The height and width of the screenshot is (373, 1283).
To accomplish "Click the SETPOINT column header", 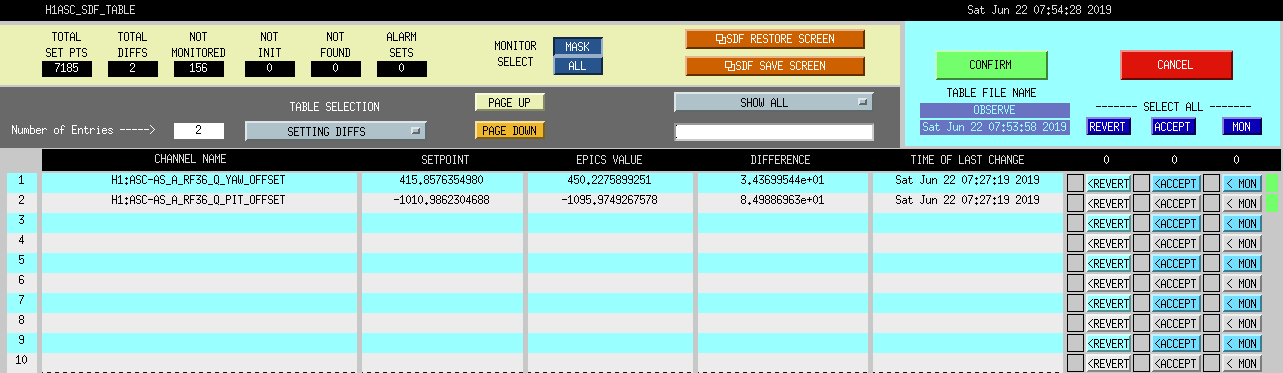I will (x=445, y=159).
